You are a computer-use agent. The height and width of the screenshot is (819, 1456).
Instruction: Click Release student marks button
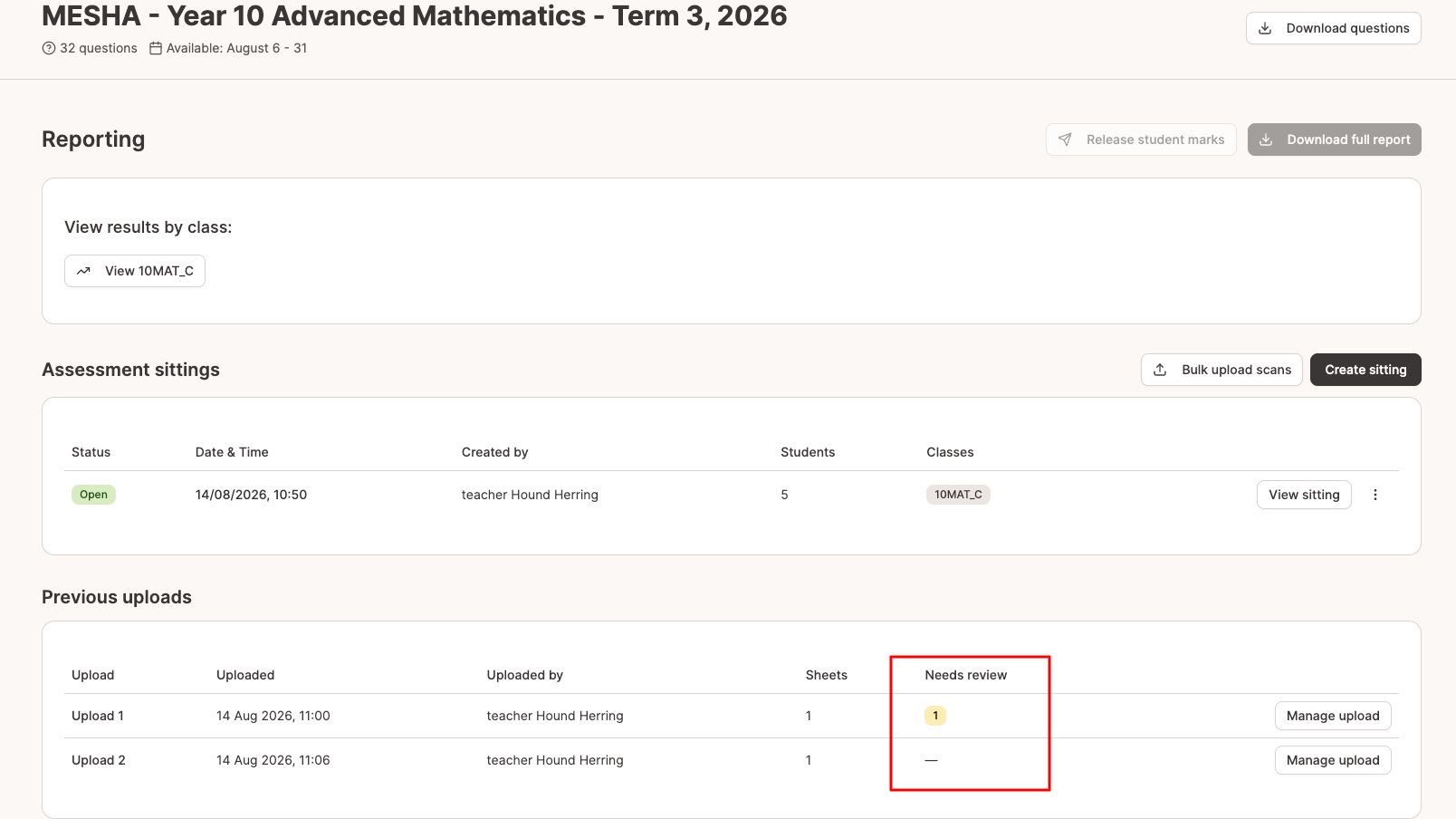pyautogui.click(x=1141, y=140)
